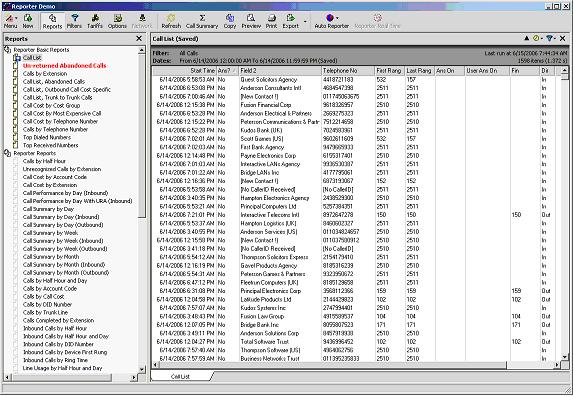Open Calls by Telephone Number report
The image size is (573, 397).
[55, 129]
